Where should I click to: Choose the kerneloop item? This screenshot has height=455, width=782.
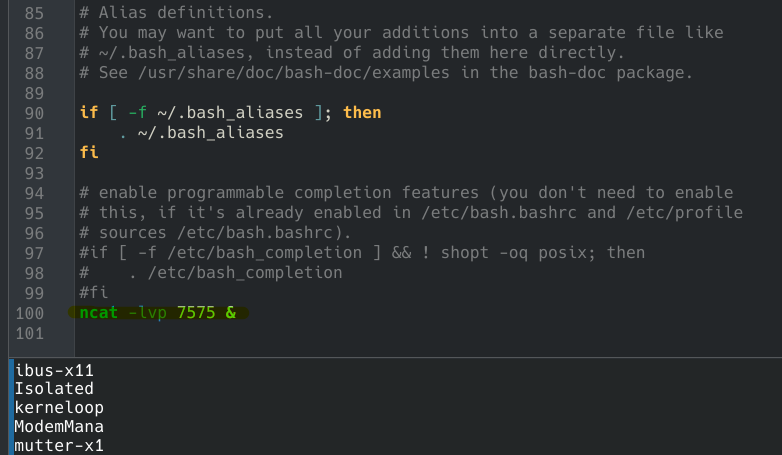(x=60, y=408)
